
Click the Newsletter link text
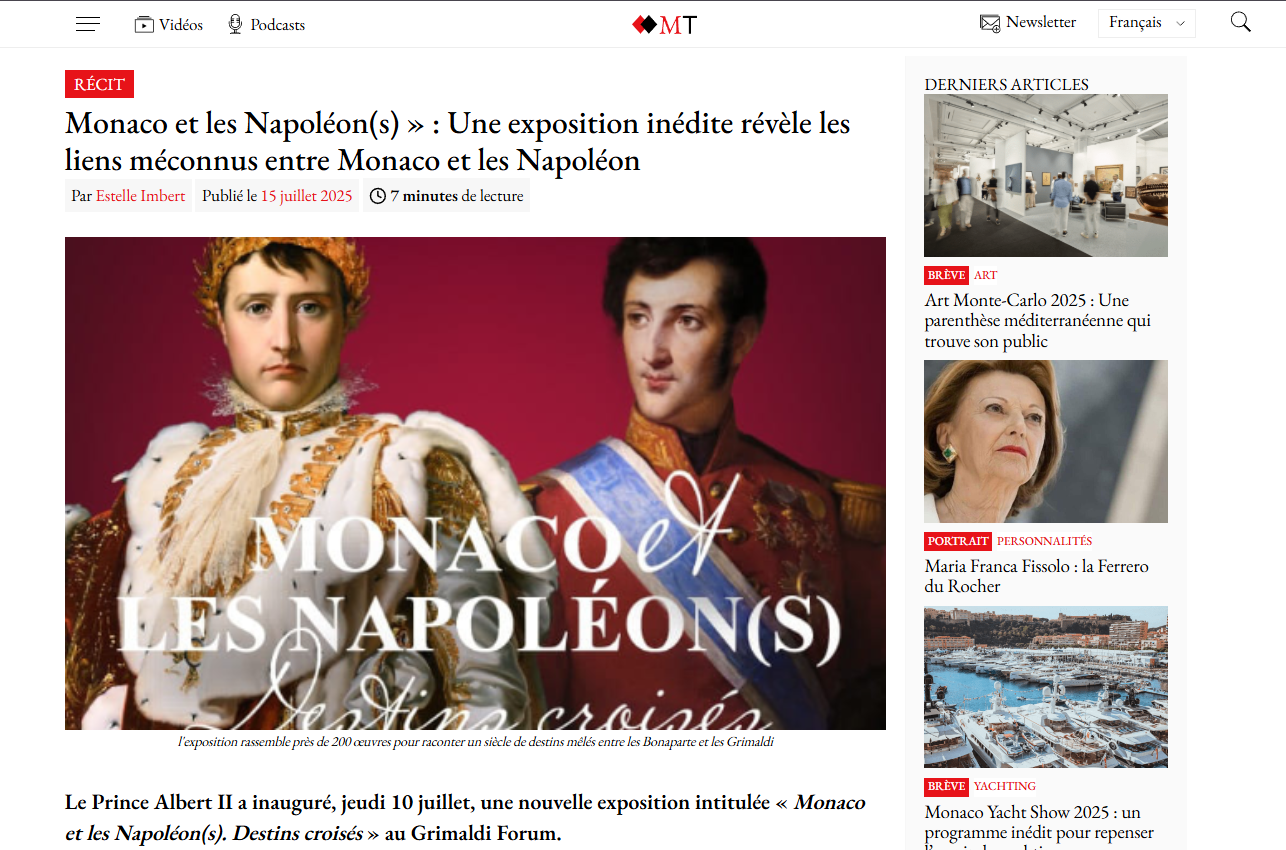coord(1041,22)
